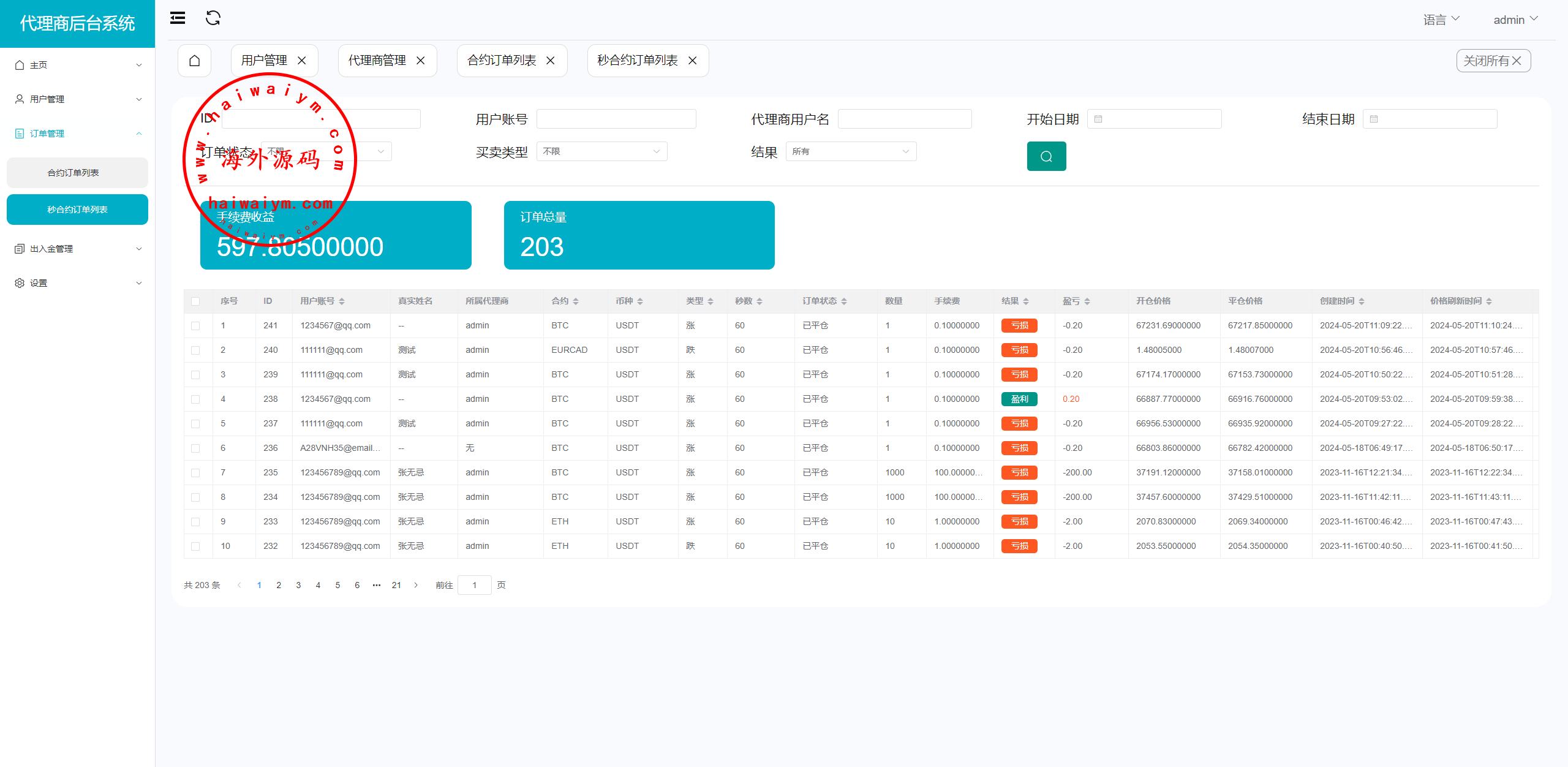The width and height of the screenshot is (1568, 767).
Task: Click the green search button
Action: coord(1046,156)
